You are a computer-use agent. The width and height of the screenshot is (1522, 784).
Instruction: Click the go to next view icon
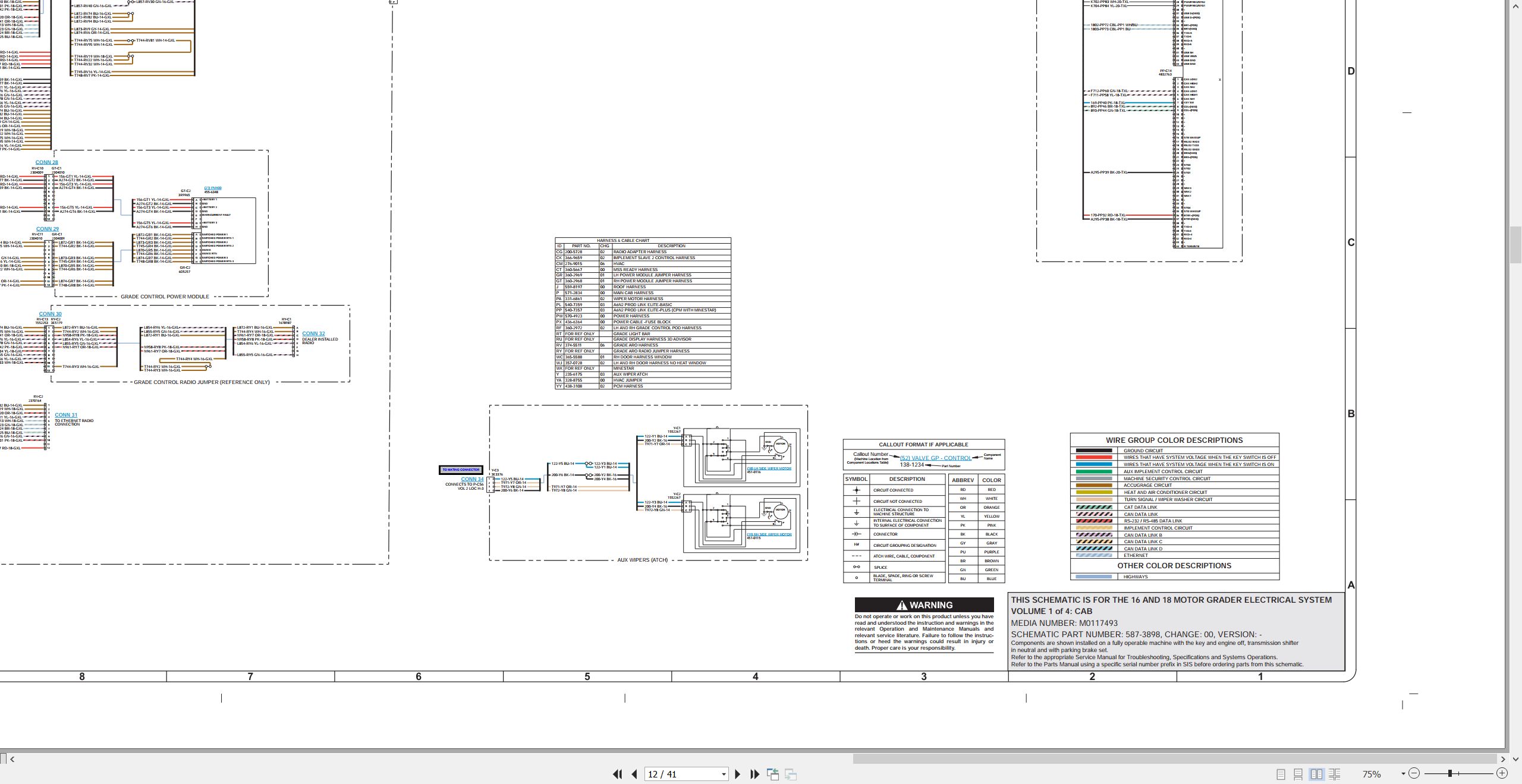[791, 774]
